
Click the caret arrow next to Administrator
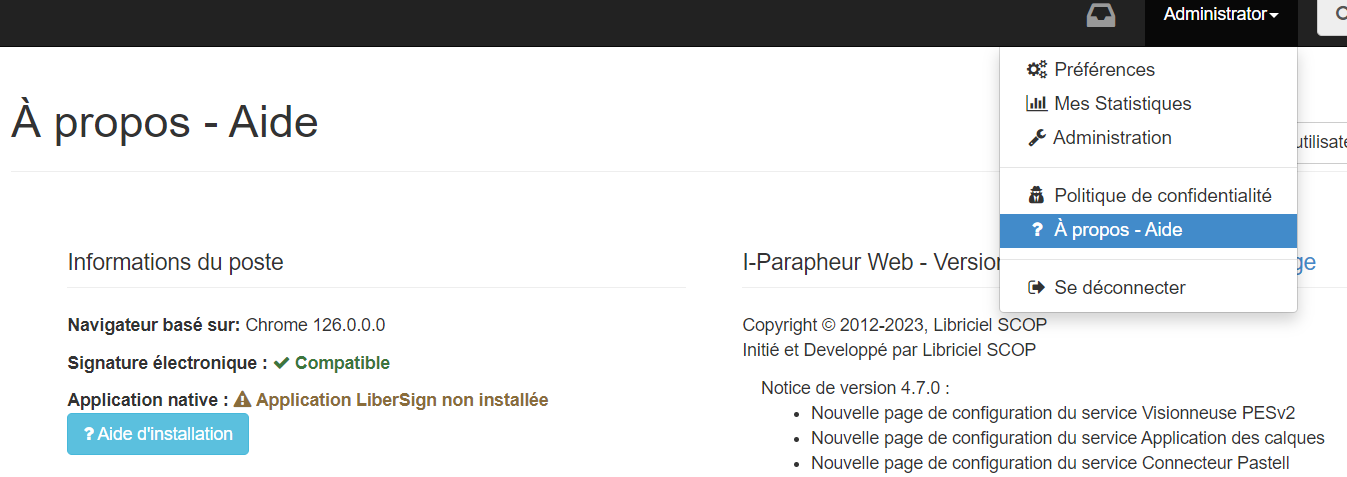(1274, 16)
